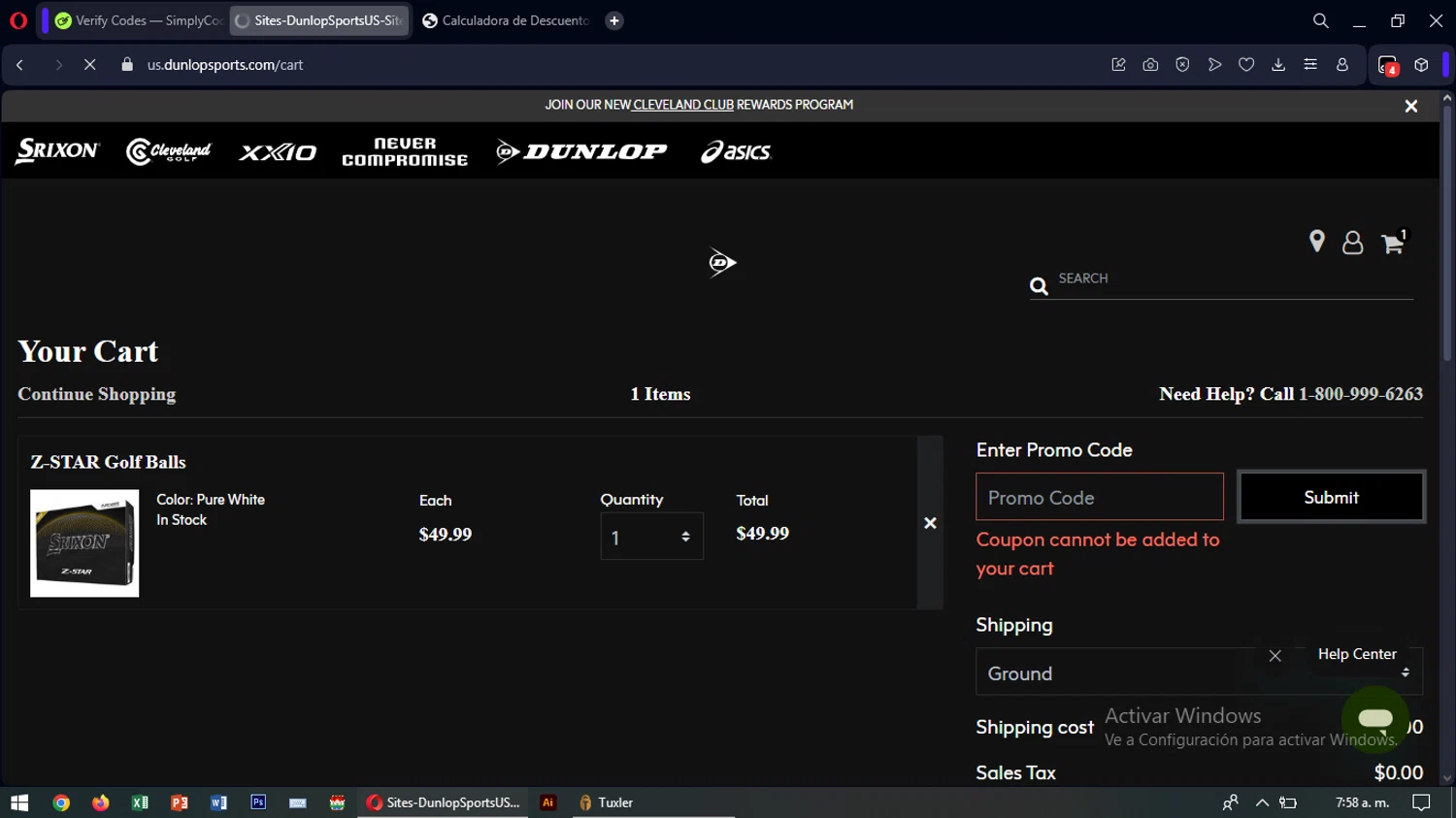Switch to Calculadora de Descuento tab

(506, 20)
